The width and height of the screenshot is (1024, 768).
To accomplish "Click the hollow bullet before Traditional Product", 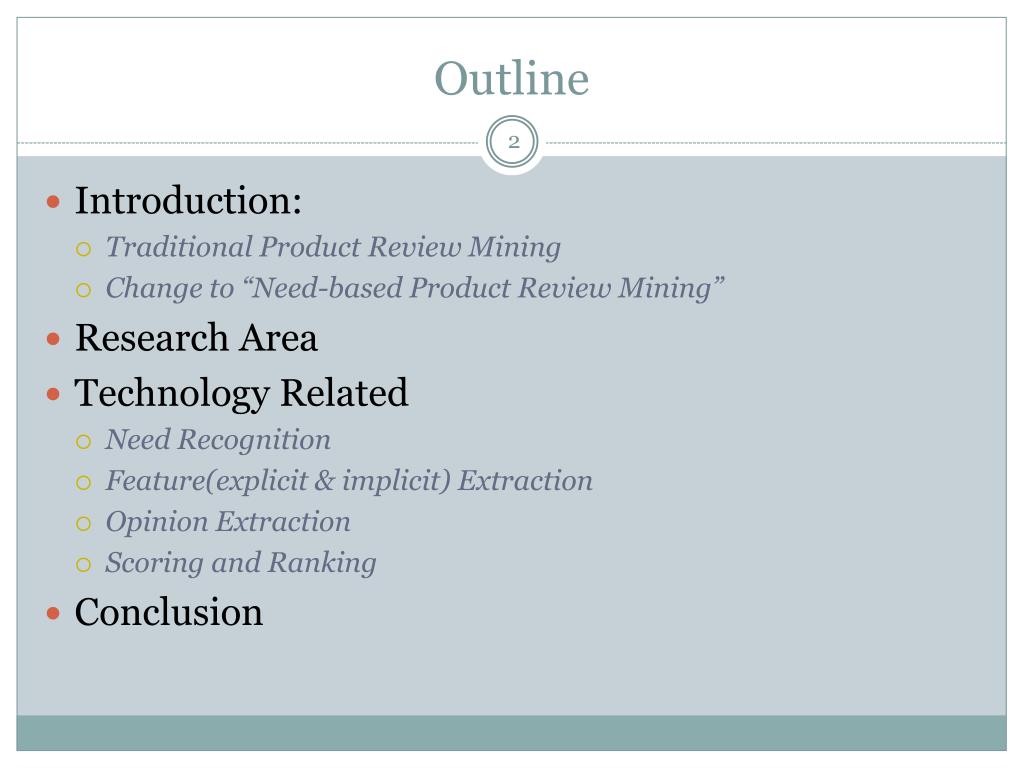I will [83, 249].
